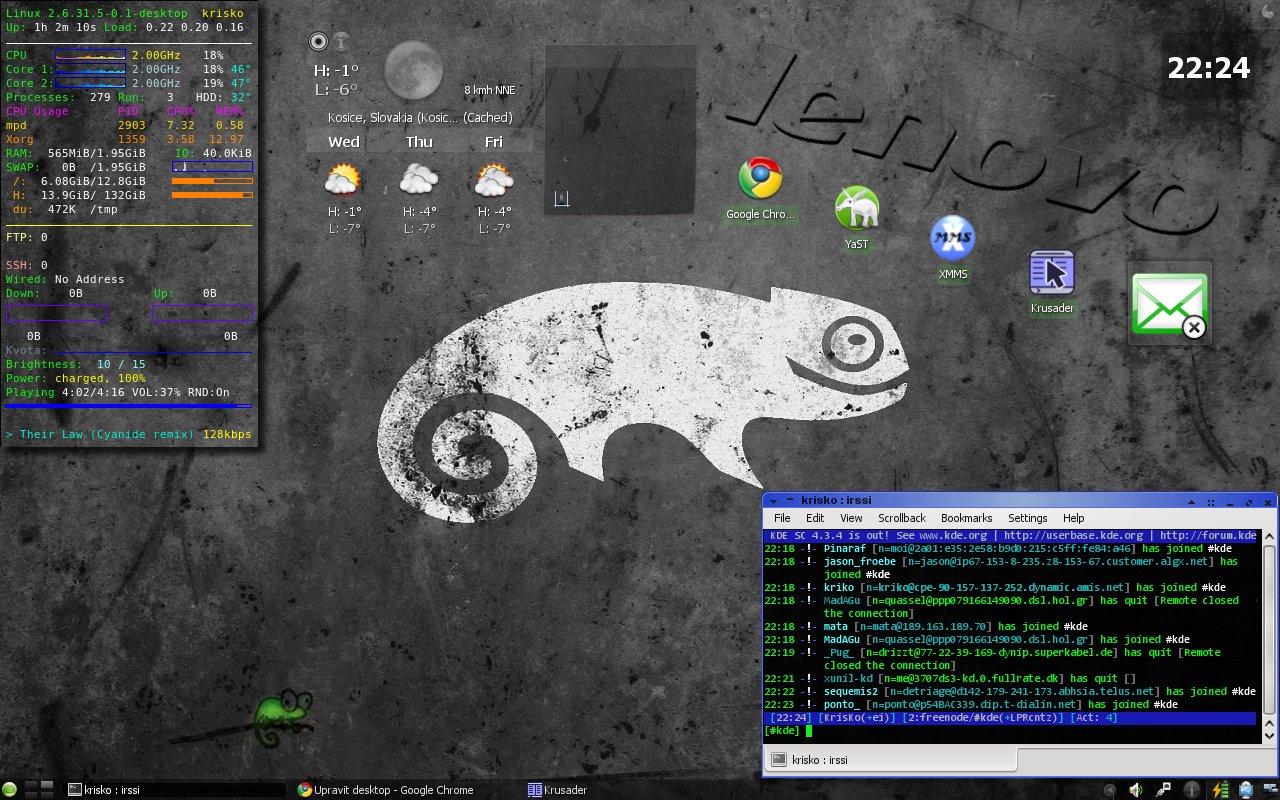Expand hidden system tray icons arrow
Viewport: 1280px width, 800px height.
pos(1112,789)
